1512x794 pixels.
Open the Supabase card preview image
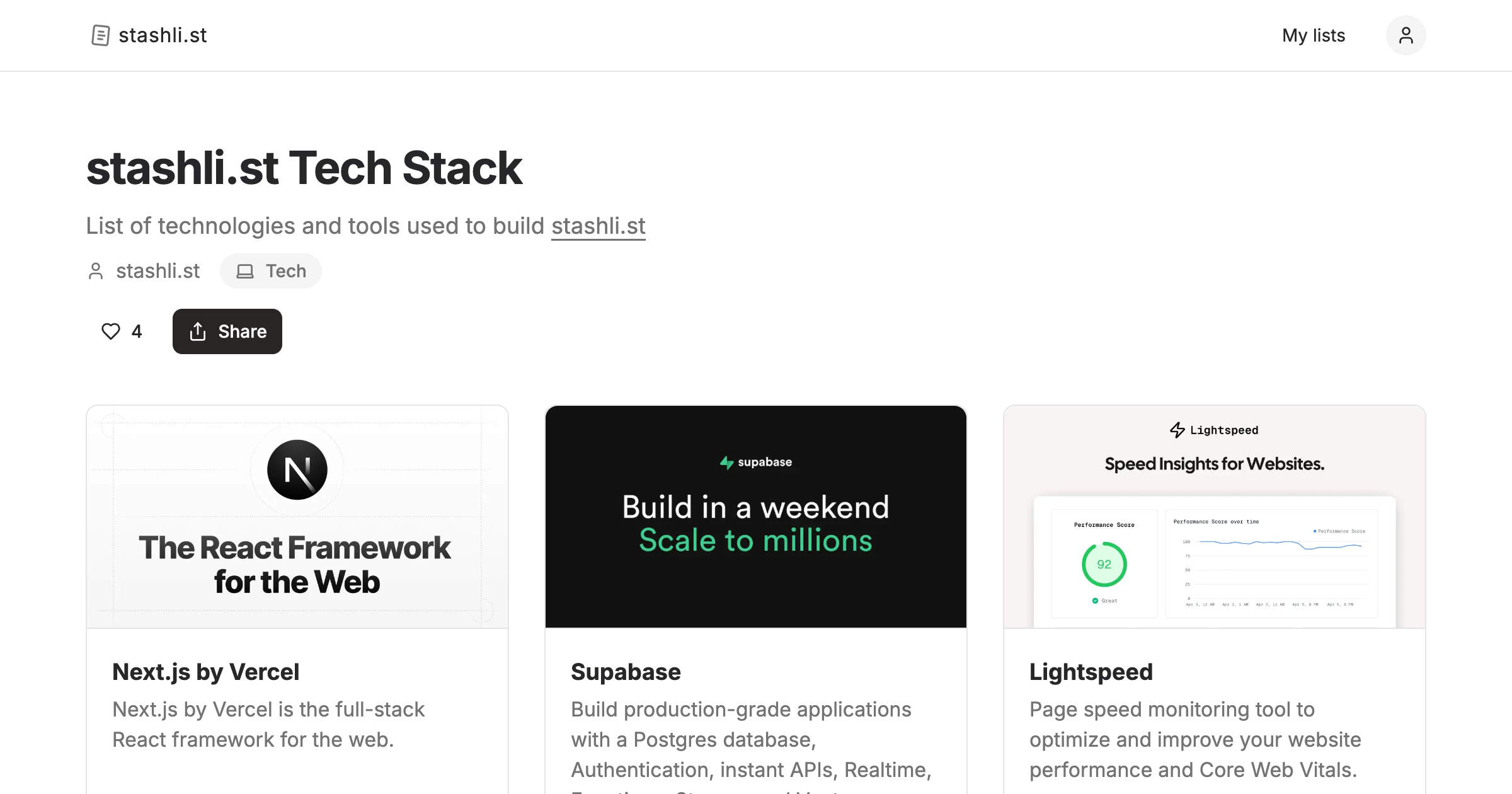pyautogui.click(x=756, y=517)
